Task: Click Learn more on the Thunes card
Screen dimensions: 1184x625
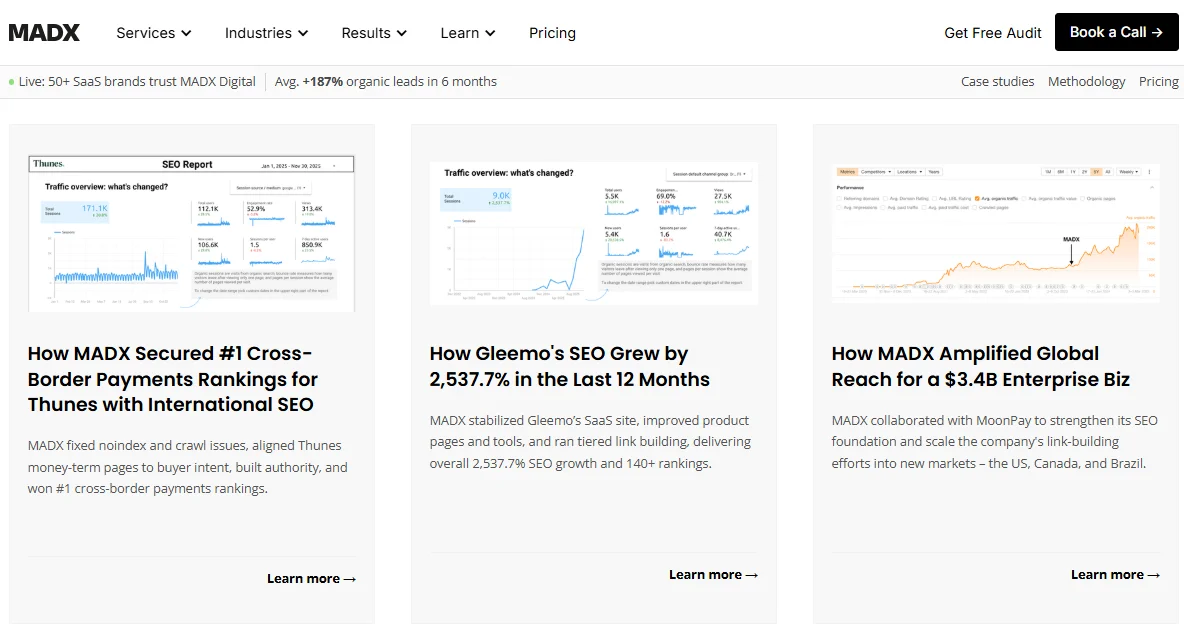Action: click(311, 579)
